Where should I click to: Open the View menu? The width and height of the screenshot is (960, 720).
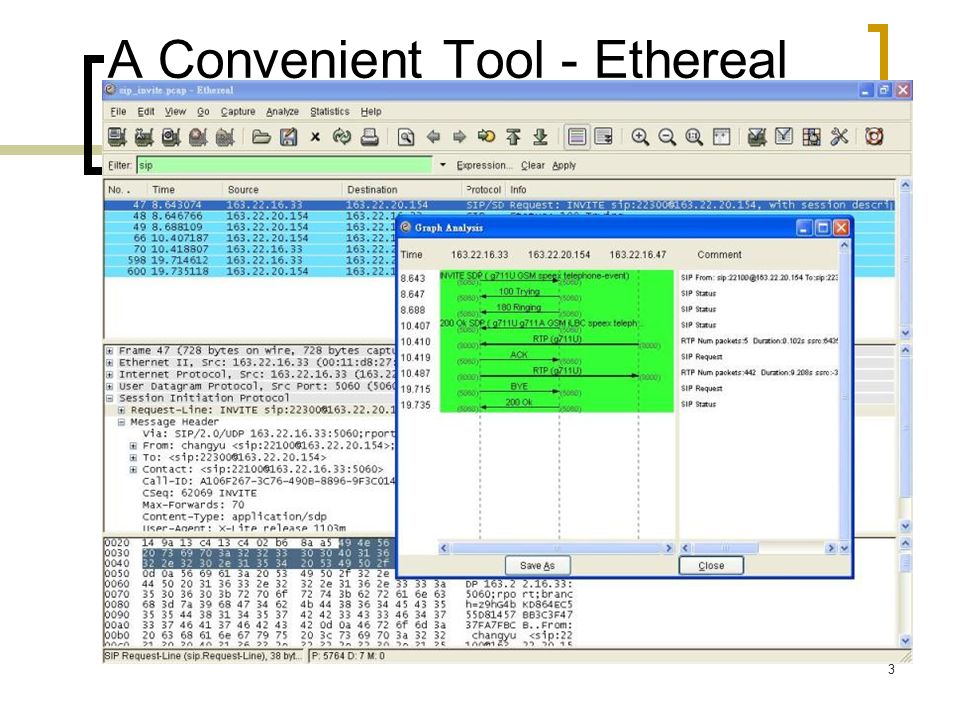(175, 111)
